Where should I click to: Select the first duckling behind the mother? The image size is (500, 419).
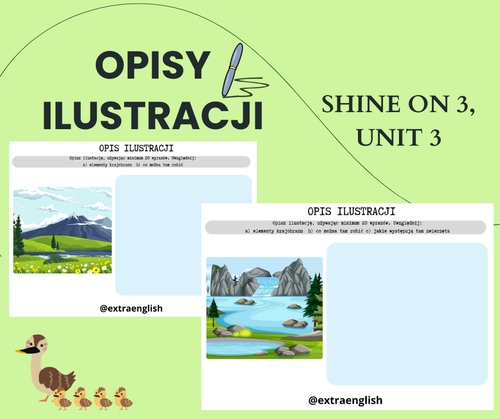coord(62,399)
